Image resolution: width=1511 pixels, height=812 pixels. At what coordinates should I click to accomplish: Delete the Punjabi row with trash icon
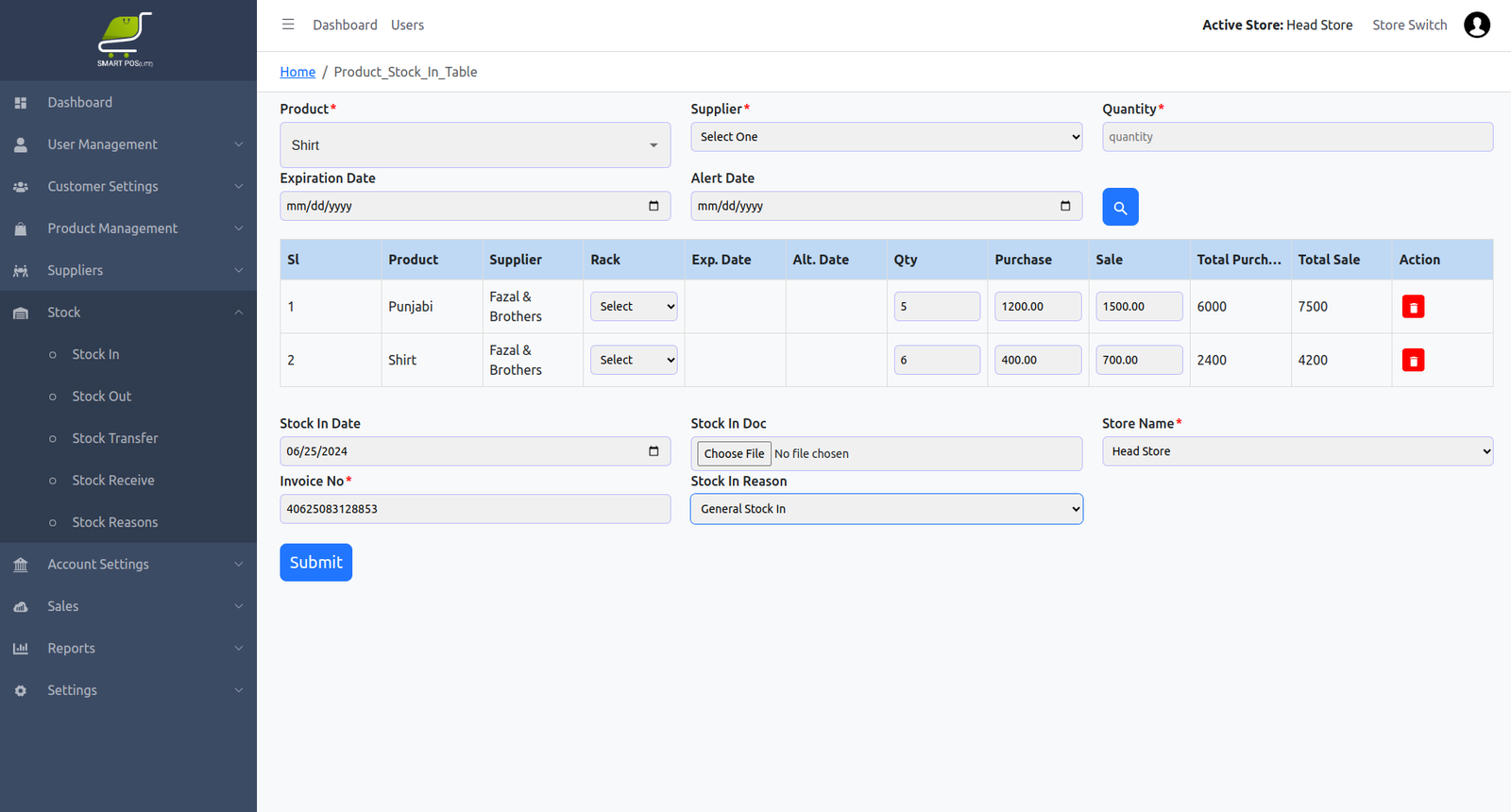(x=1413, y=307)
